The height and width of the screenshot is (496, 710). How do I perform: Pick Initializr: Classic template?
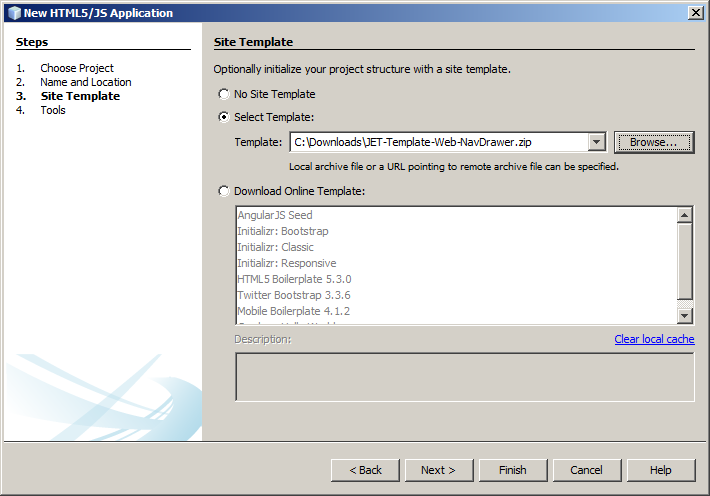point(456,247)
